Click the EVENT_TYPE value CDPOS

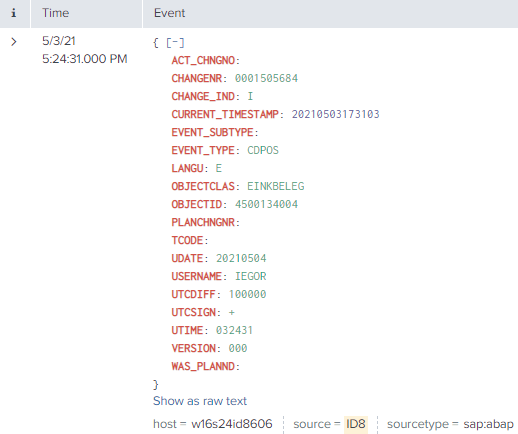pyautogui.click(x=263, y=150)
